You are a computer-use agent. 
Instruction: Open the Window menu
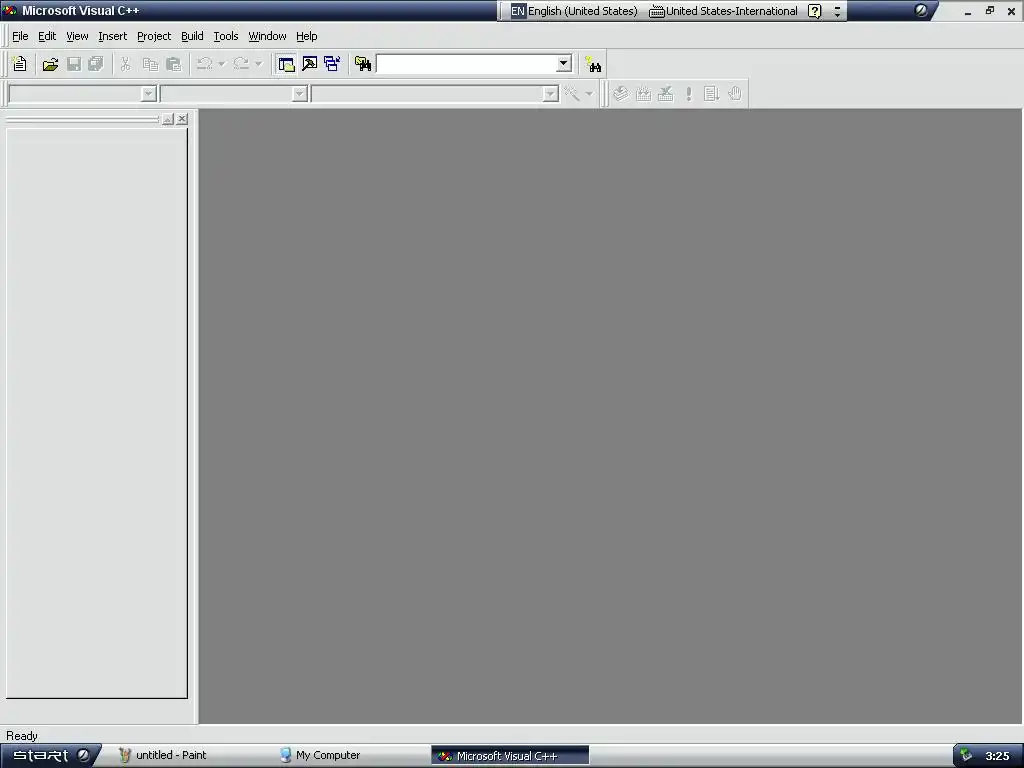267,36
